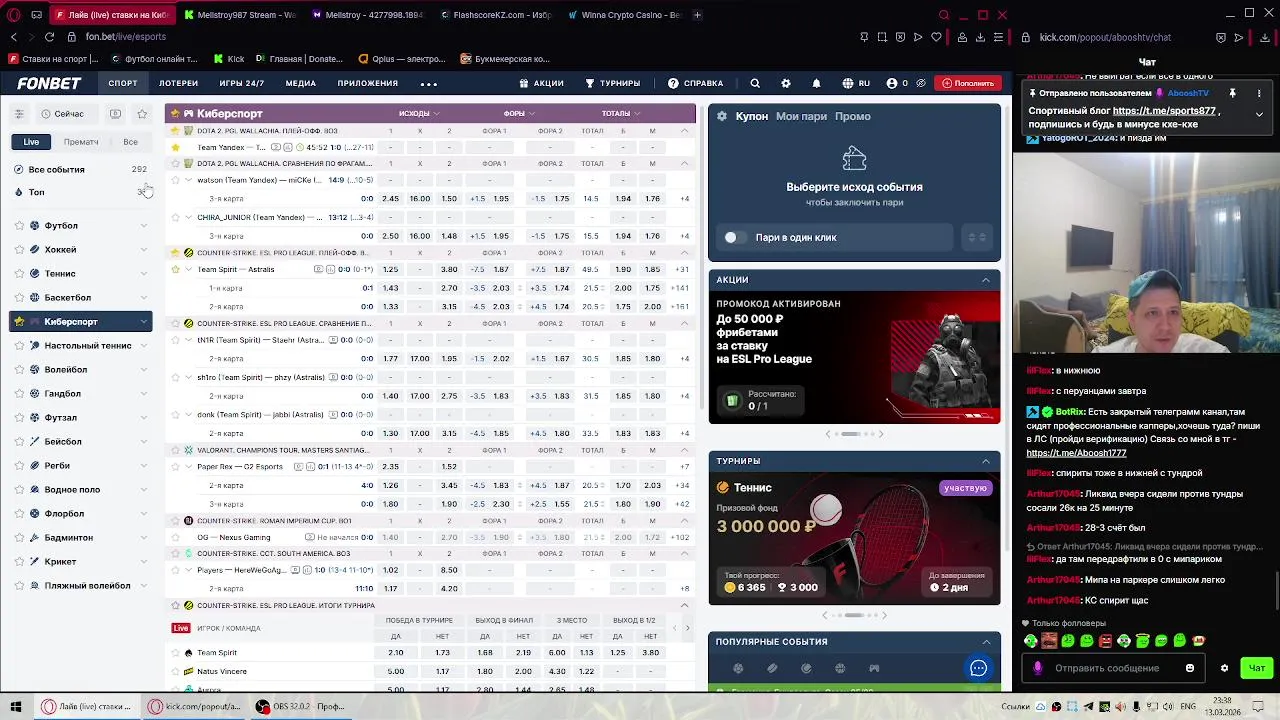Open the coupon settings gear icon

tap(722, 116)
